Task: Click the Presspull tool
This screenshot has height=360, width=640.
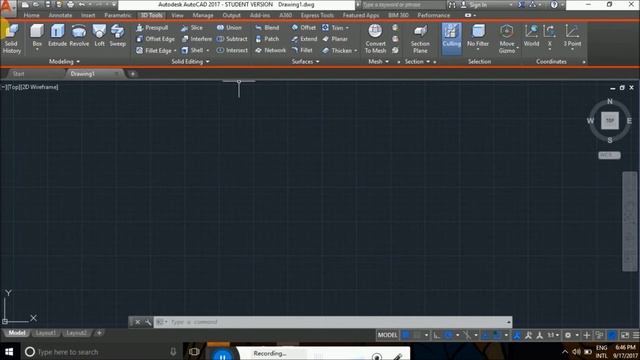Action: coord(152,28)
